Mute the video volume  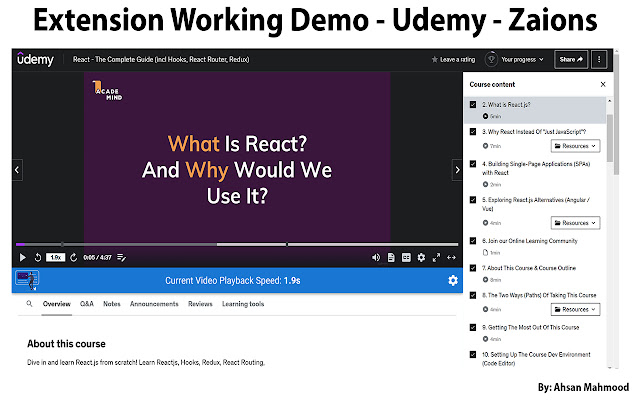pyautogui.click(x=376, y=258)
